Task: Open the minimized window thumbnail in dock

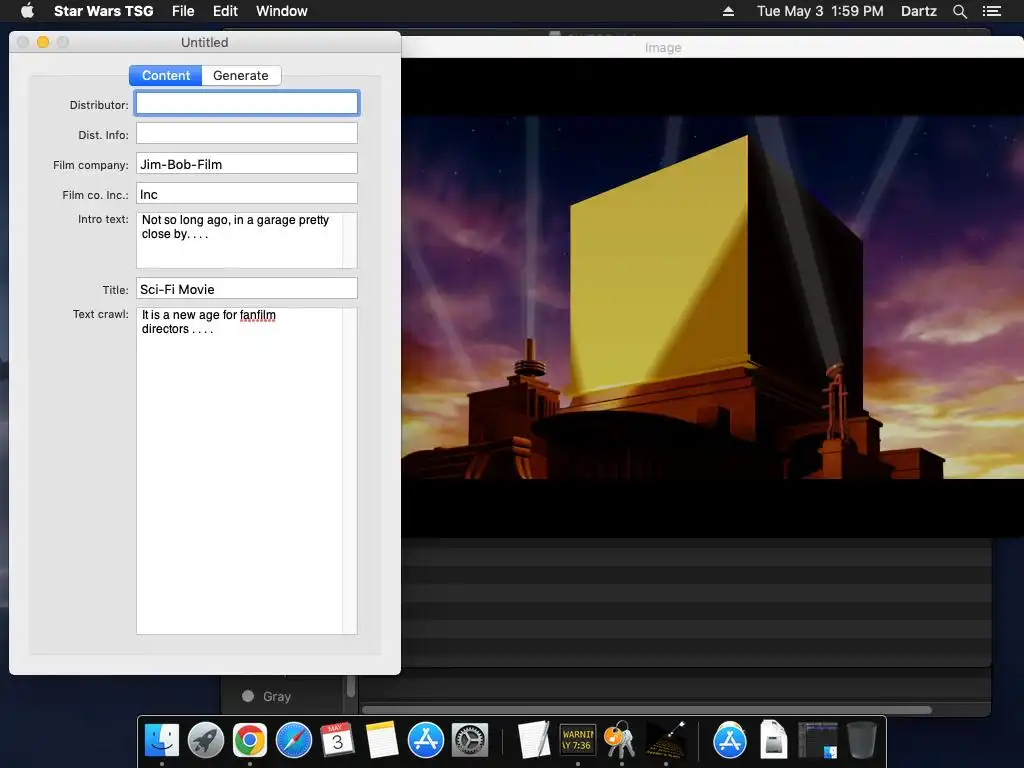Action: pyautogui.click(x=817, y=741)
